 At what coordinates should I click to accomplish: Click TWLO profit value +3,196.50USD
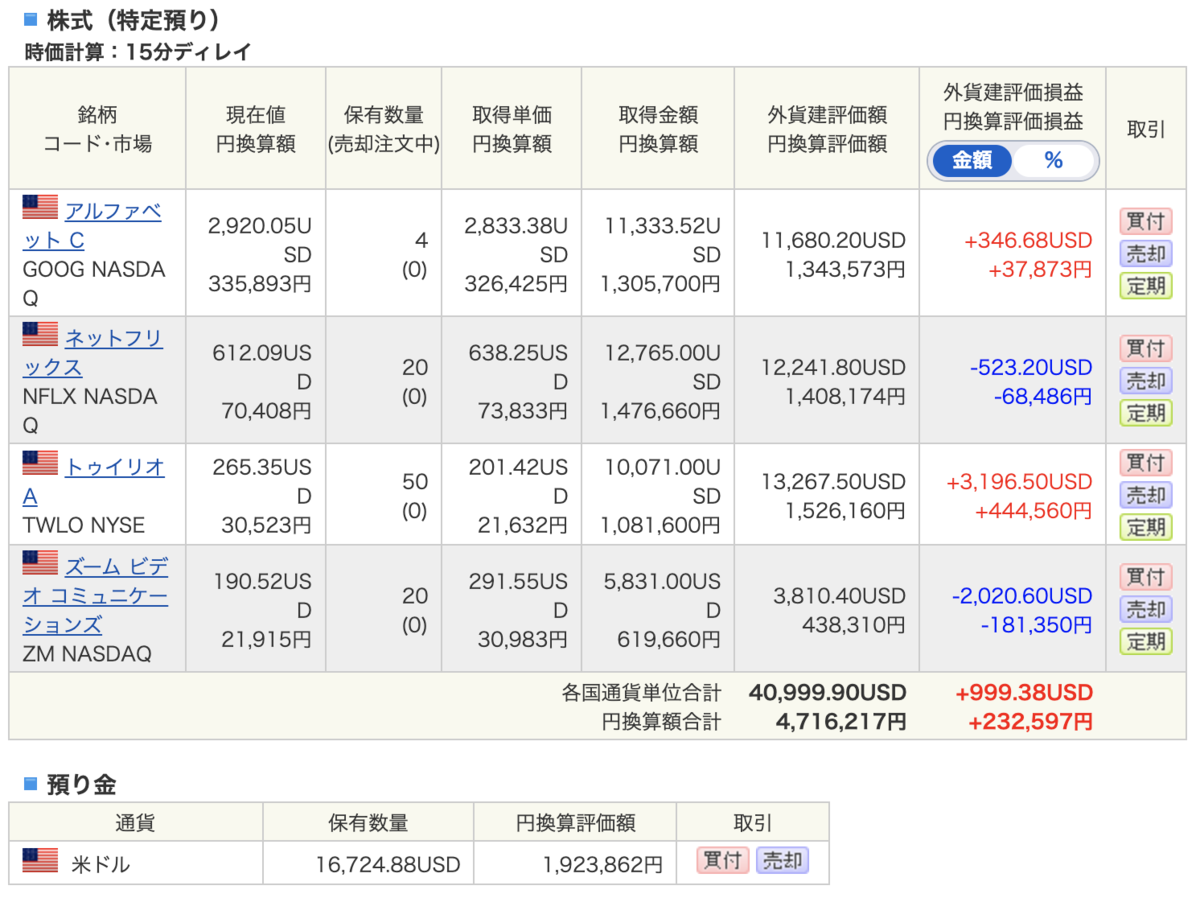coord(1019,482)
